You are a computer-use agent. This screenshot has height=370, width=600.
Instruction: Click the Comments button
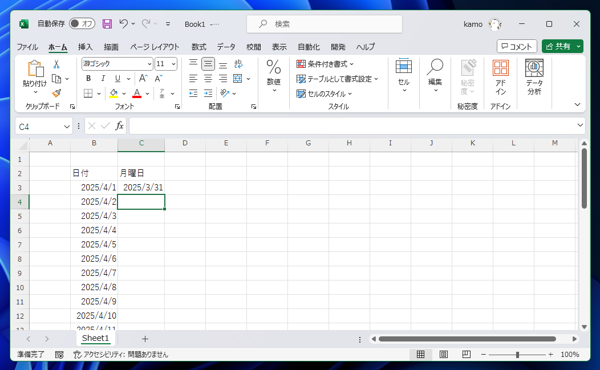click(x=517, y=46)
